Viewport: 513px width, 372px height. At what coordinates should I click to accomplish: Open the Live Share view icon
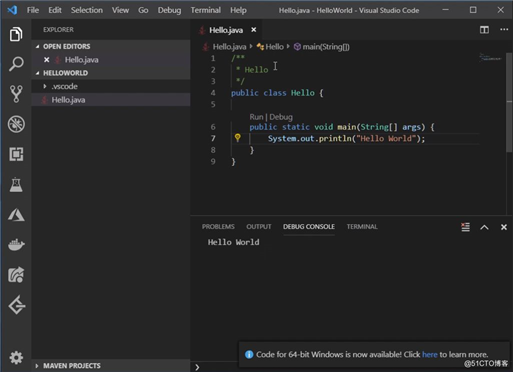click(16, 275)
